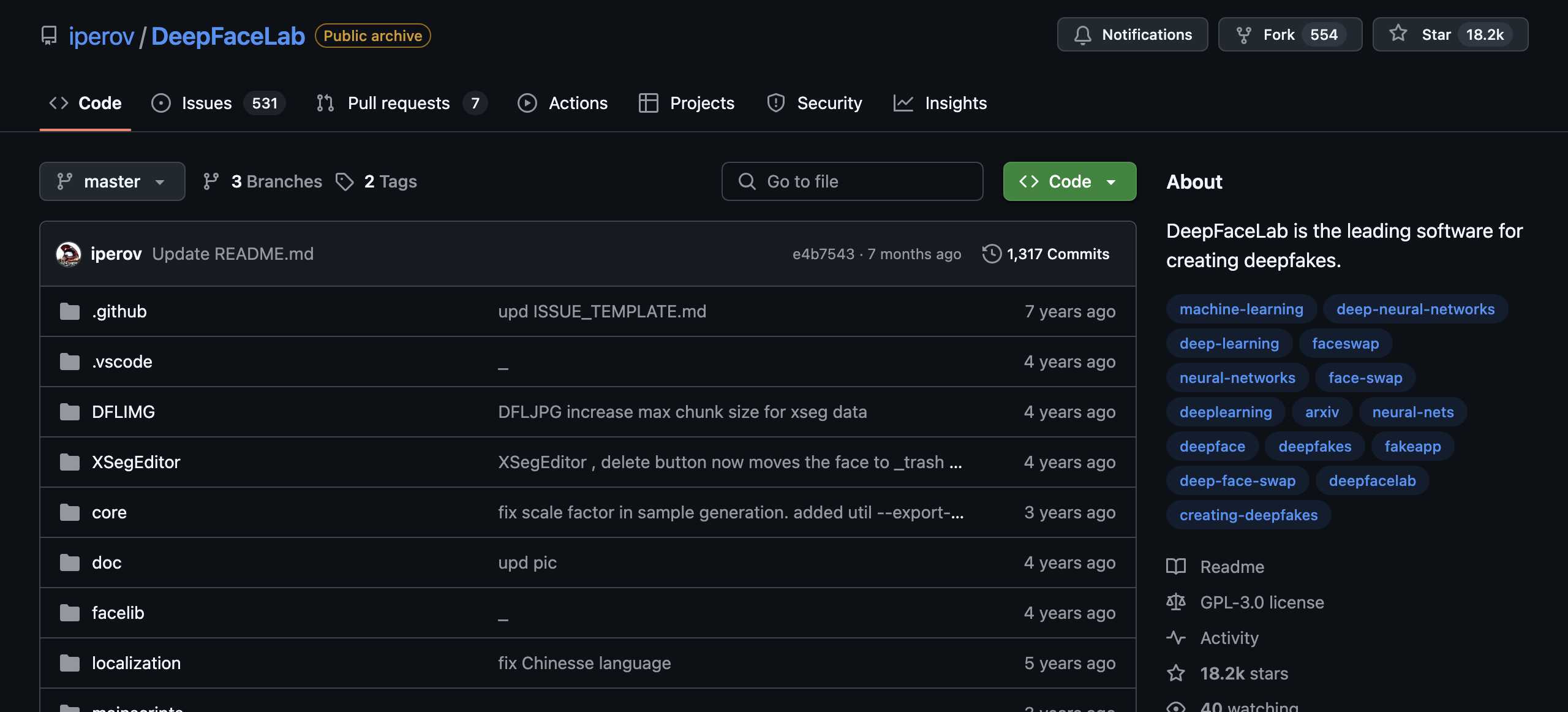Expand the green Code dropdown
The image size is (1568, 712).
tap(1069, 181)
